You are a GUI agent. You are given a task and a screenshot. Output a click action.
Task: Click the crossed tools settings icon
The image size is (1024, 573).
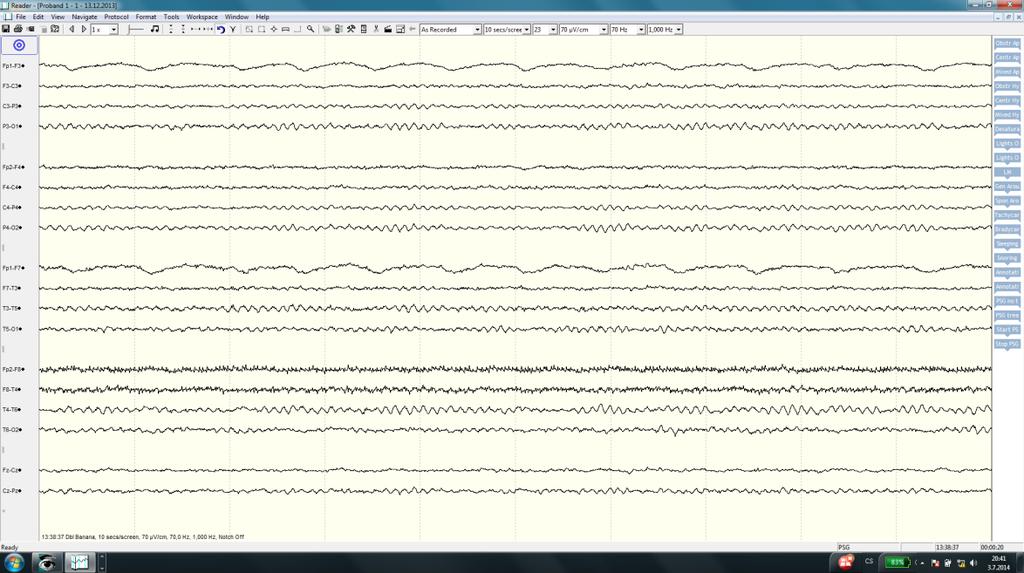coord(351,29)
